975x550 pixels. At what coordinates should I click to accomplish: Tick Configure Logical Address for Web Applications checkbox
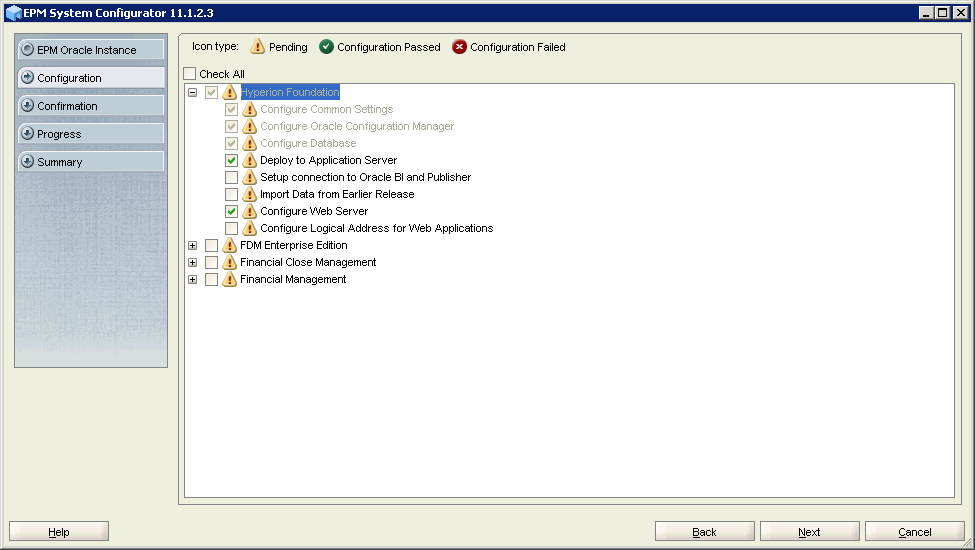pos(231,228)
